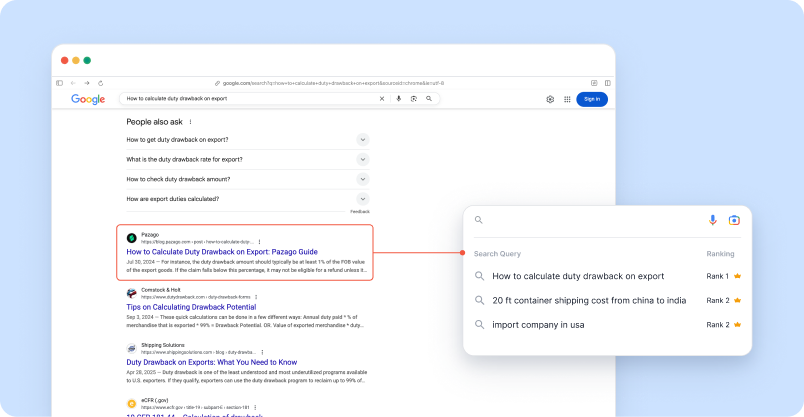The image size is (804, 417).
Task: Click the 'Ranking' column header
Action: click(x=720, y=254)
